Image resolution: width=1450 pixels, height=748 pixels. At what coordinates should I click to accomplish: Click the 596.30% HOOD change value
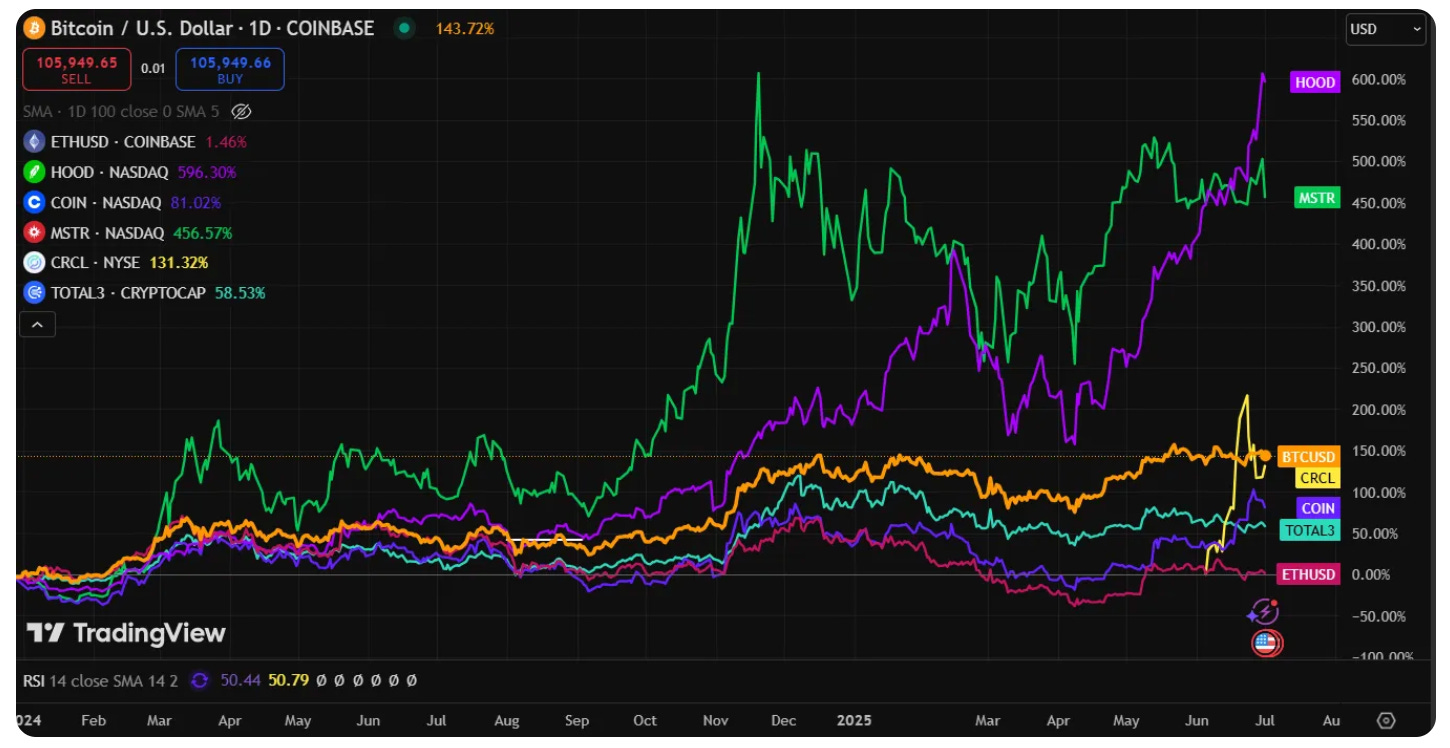click(x=206, y=172)
